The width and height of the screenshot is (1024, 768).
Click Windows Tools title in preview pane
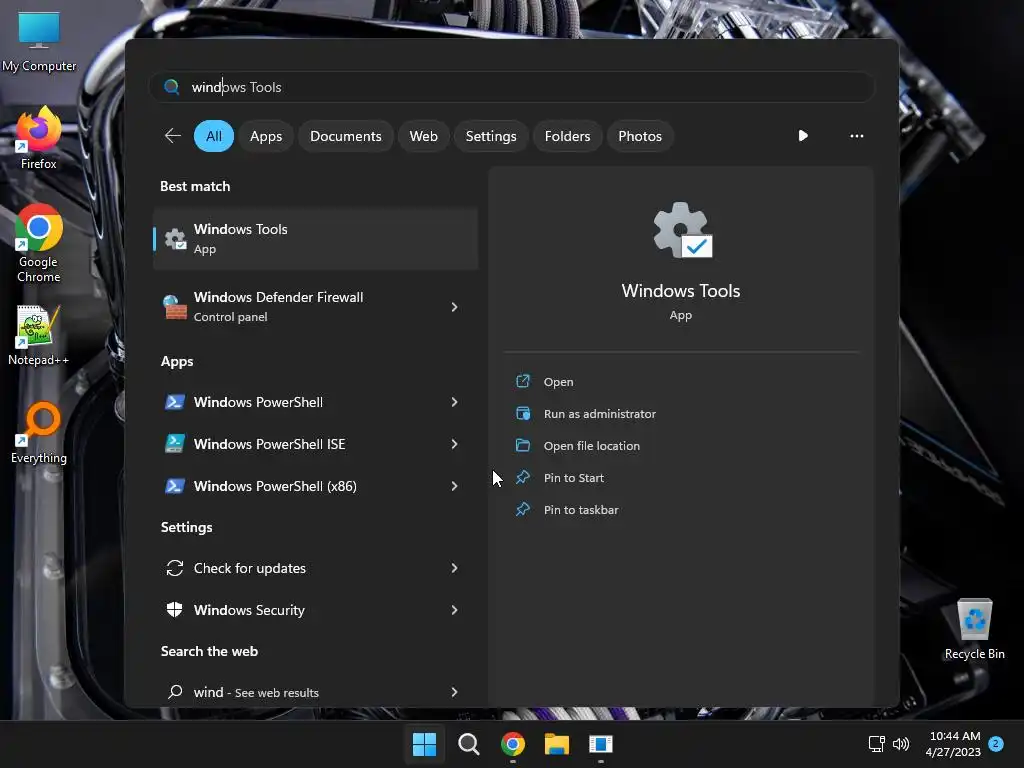(x=680, y=291)
